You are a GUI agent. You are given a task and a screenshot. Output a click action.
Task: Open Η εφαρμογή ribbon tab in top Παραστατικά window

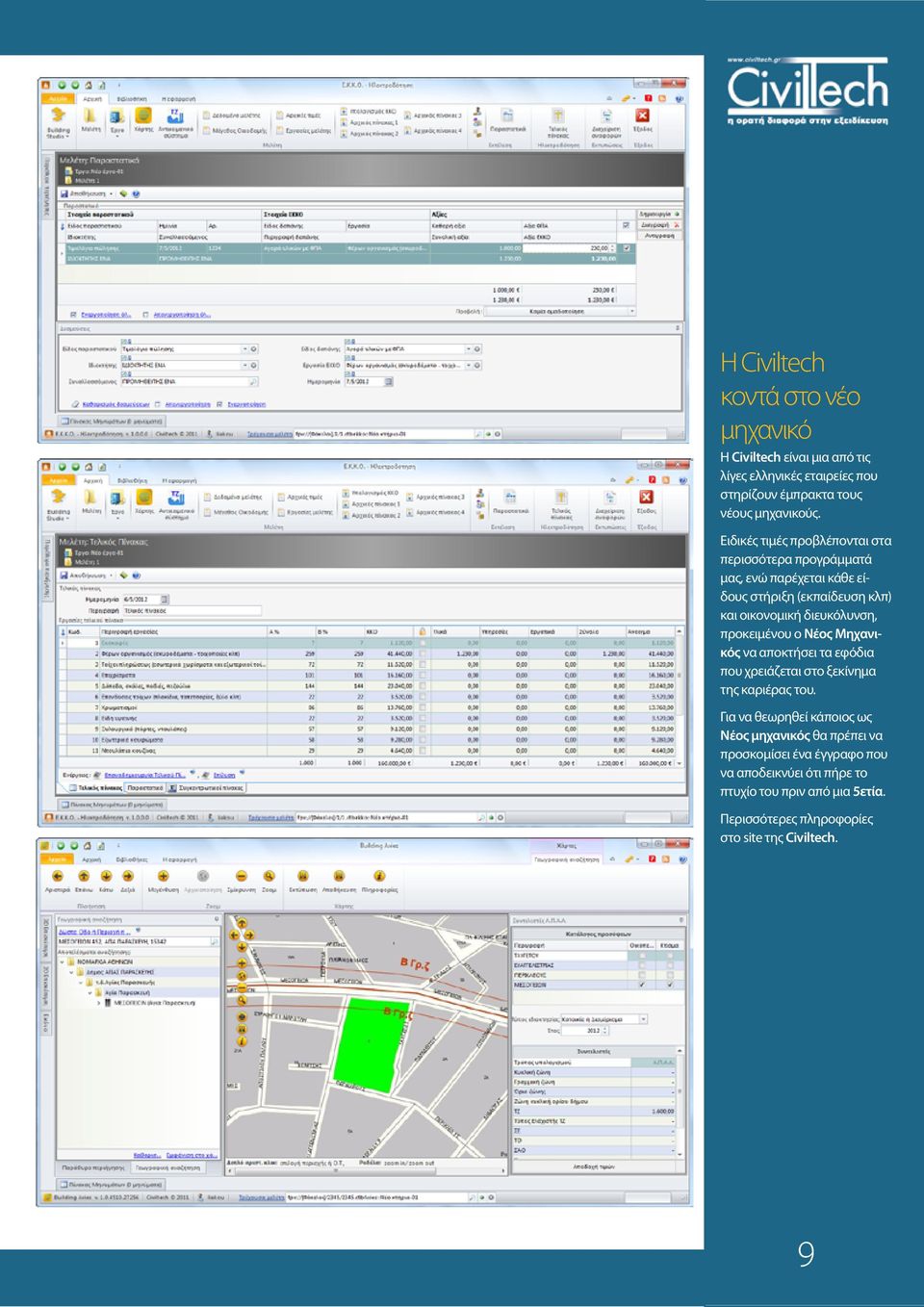click(179, 98)
